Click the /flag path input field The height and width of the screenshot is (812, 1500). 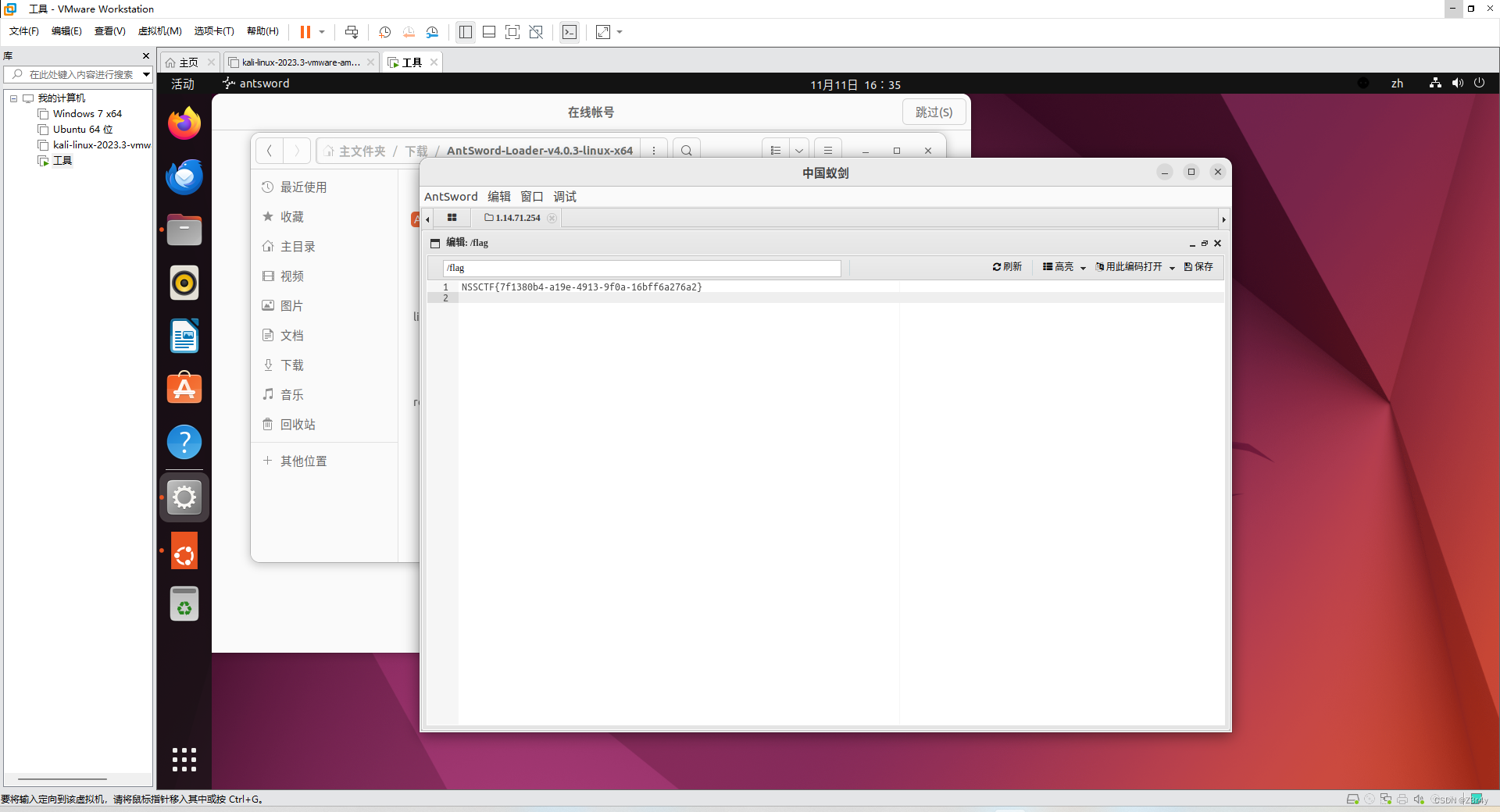[x=641, y=268]
